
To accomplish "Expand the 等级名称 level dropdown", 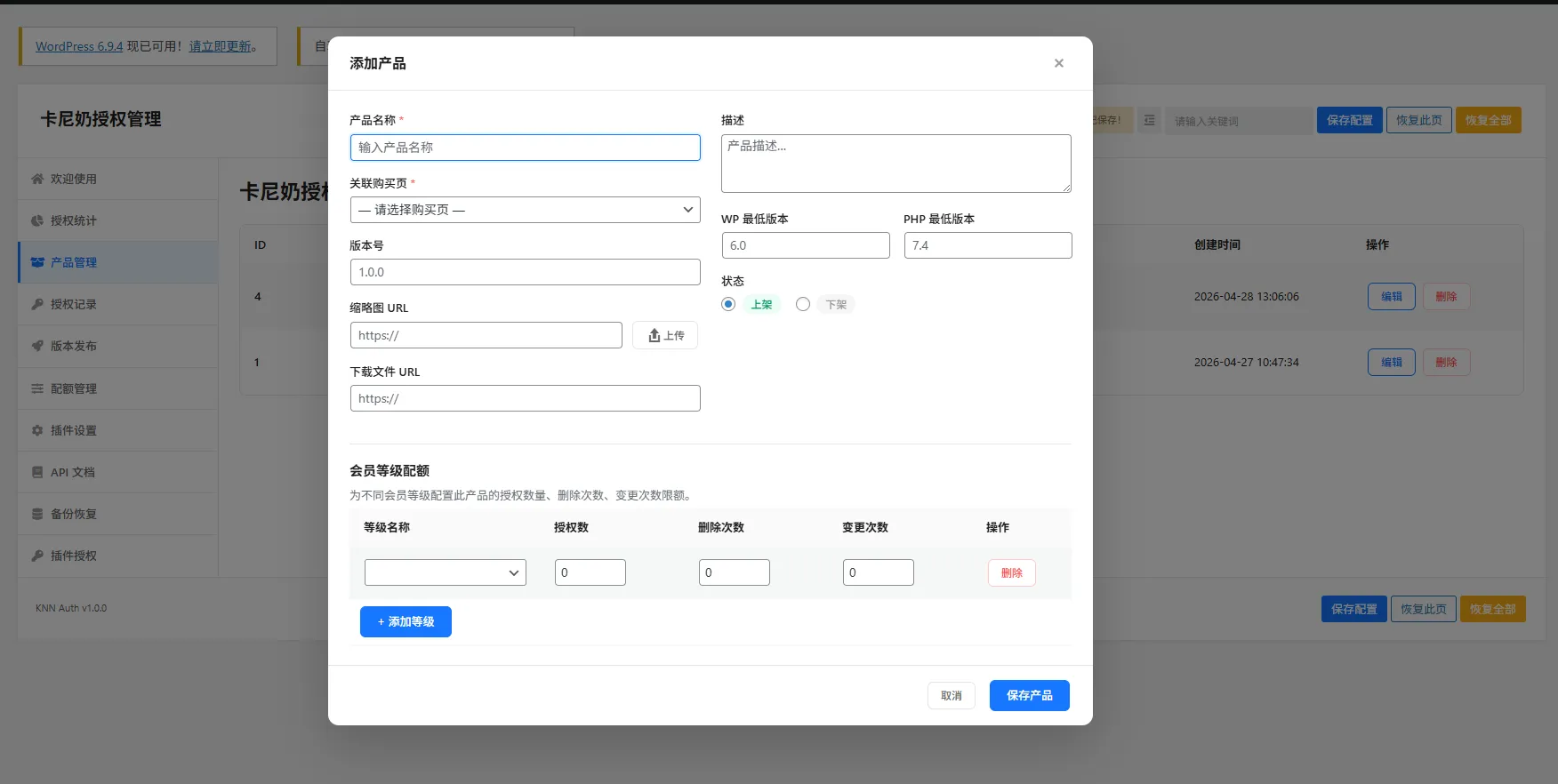I will coord(445,572).
